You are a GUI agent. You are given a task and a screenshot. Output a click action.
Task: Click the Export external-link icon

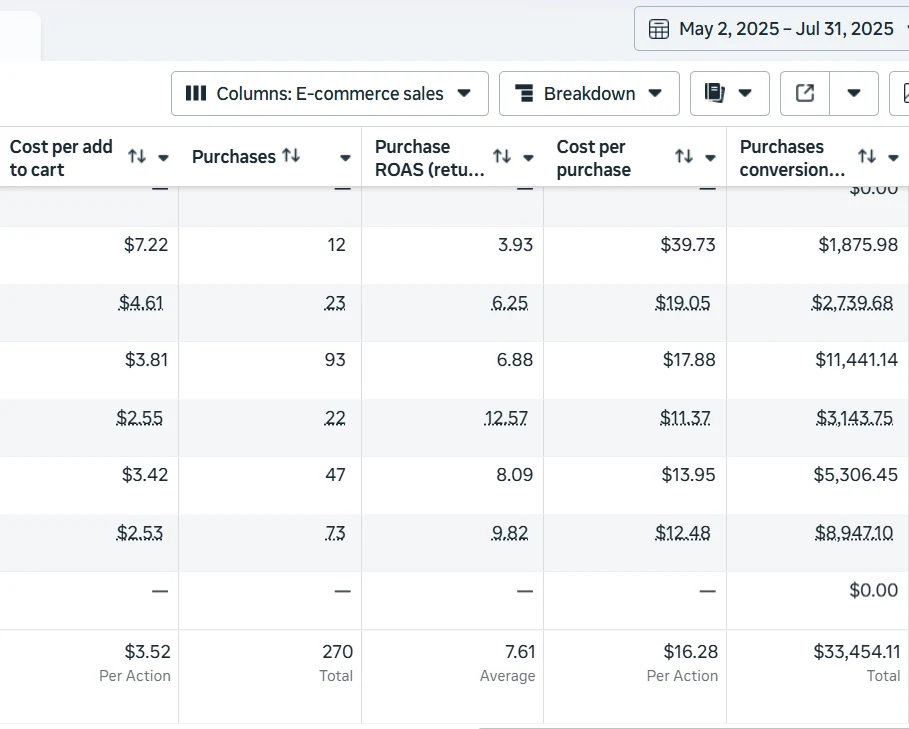pyautogui.click(x=805, y=93)
